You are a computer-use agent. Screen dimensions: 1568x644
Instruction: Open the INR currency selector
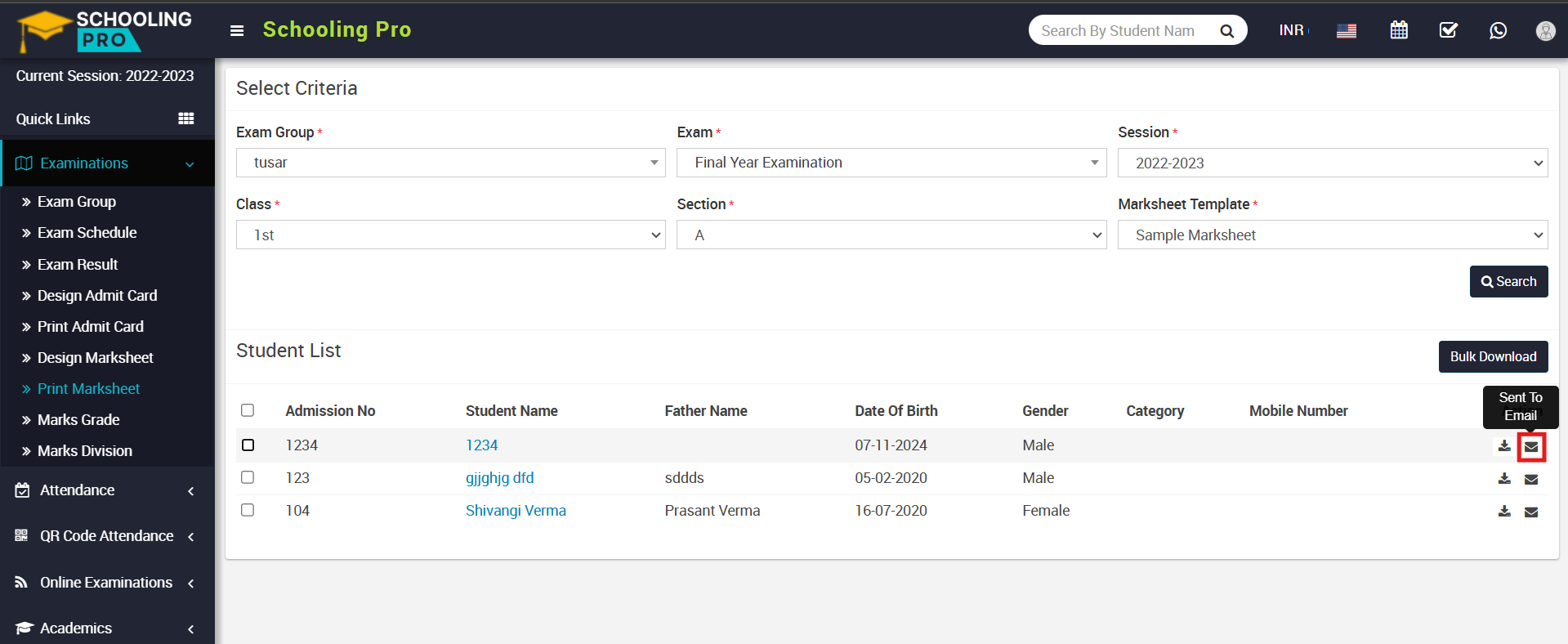(x=1293, y=30)
